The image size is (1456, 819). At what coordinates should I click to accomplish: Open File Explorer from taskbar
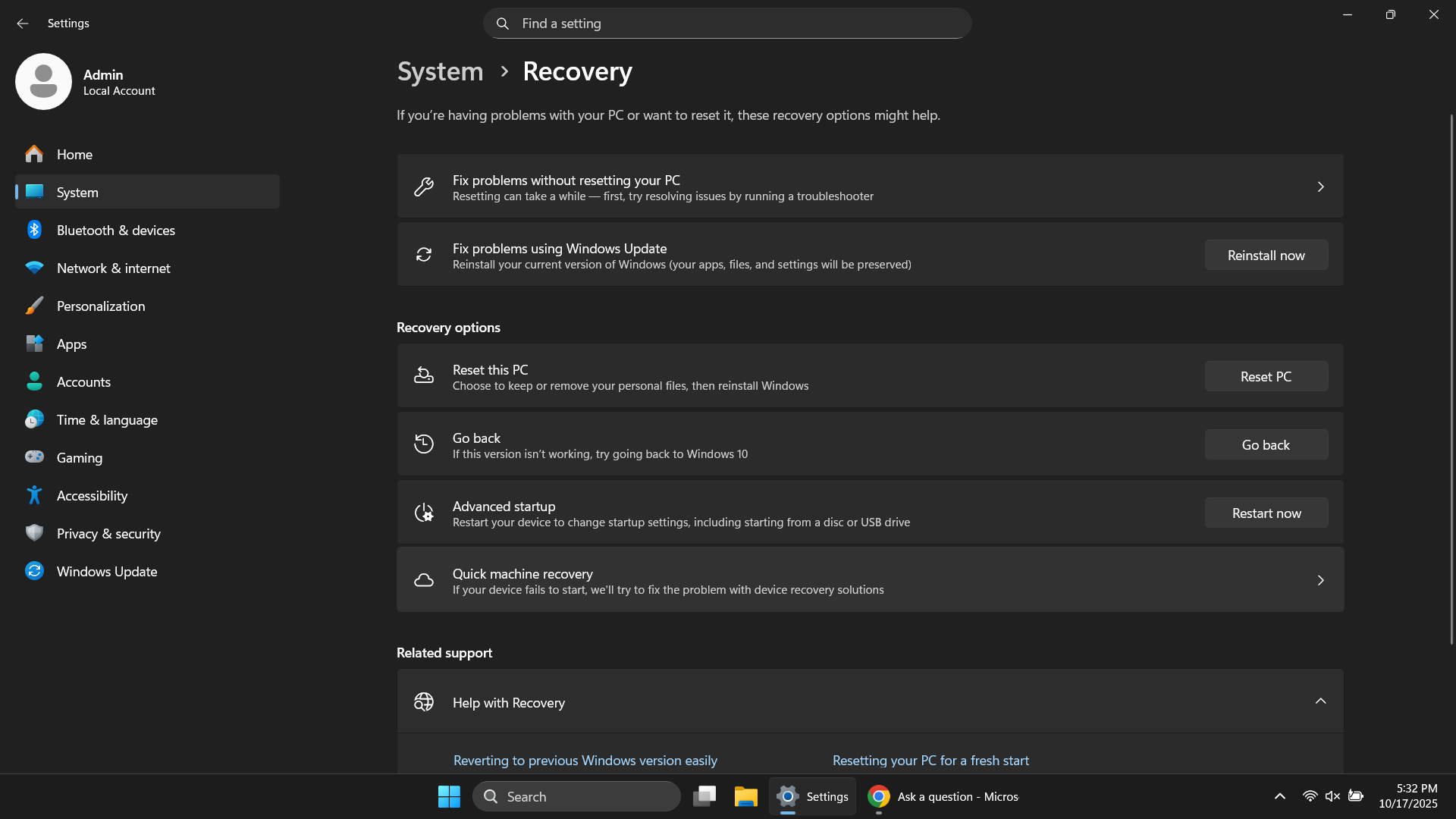[745, 796]
